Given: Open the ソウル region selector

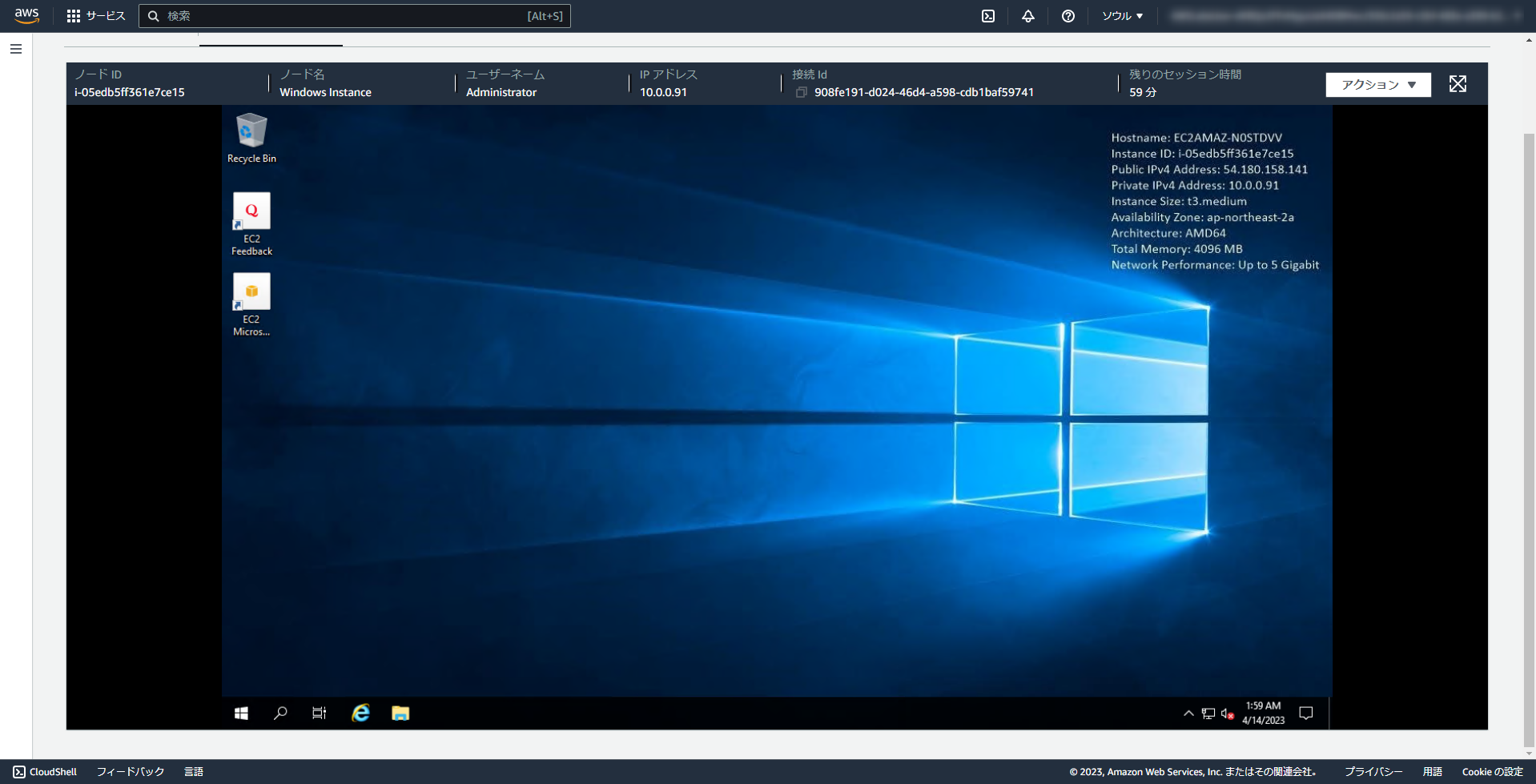Looking at the screenshot, I should [x=1122, y=16].
